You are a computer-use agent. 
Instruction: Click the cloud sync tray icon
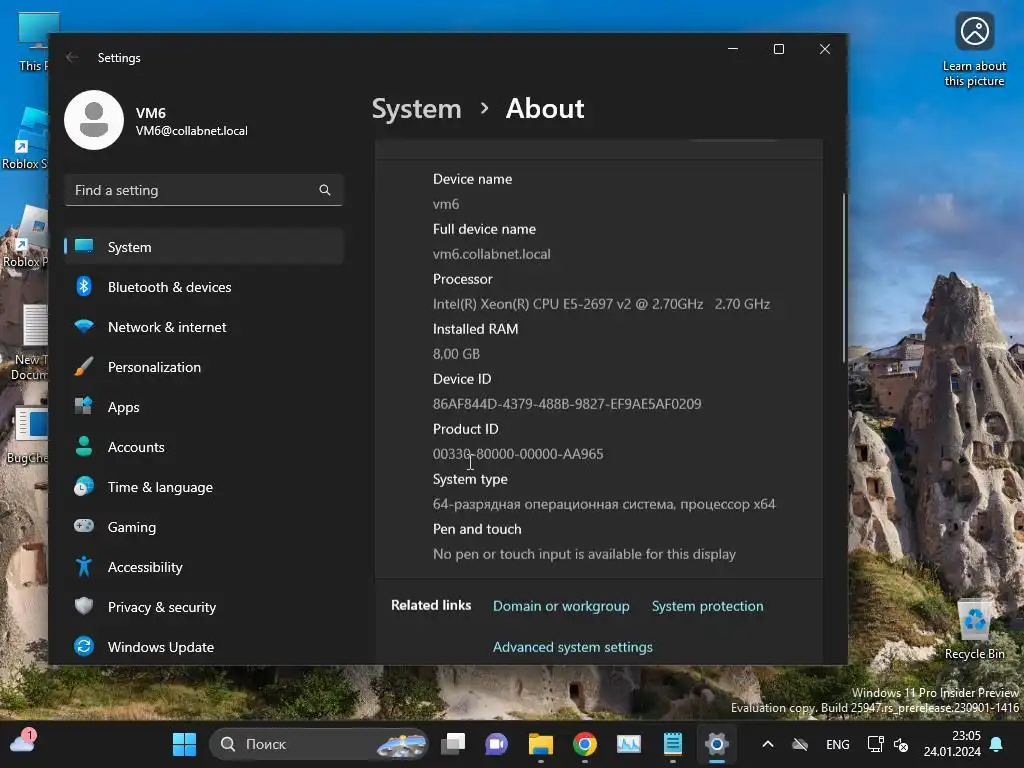click(x=800, y=744)
